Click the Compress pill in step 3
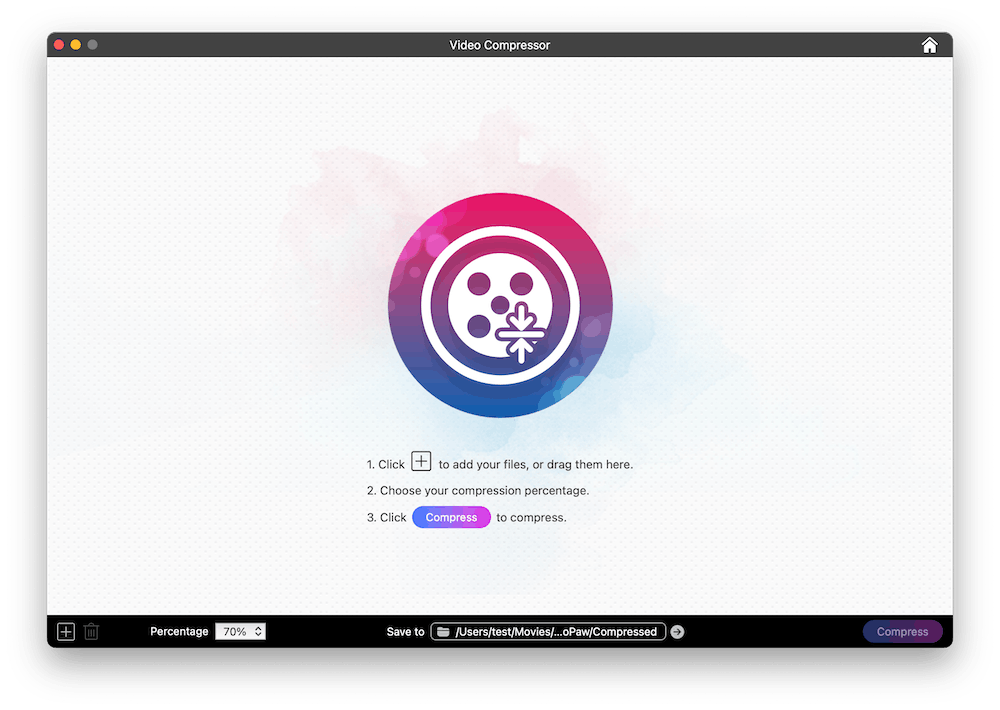1000x710 pixels. (451, 518)
